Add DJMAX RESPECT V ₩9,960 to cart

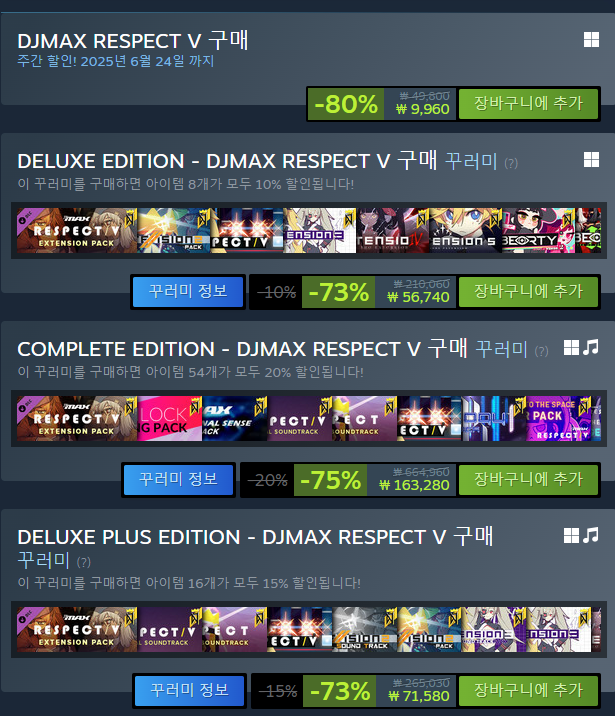(x=528, y=104)
